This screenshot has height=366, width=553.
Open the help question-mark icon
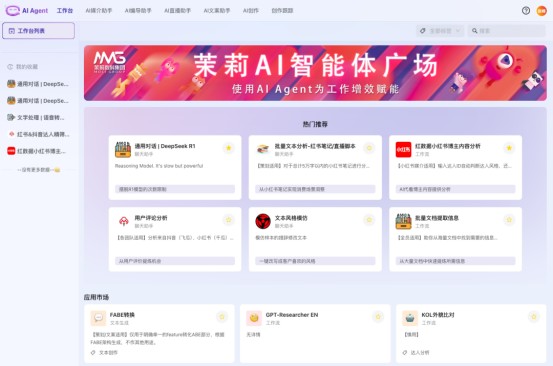pos(525,11)
